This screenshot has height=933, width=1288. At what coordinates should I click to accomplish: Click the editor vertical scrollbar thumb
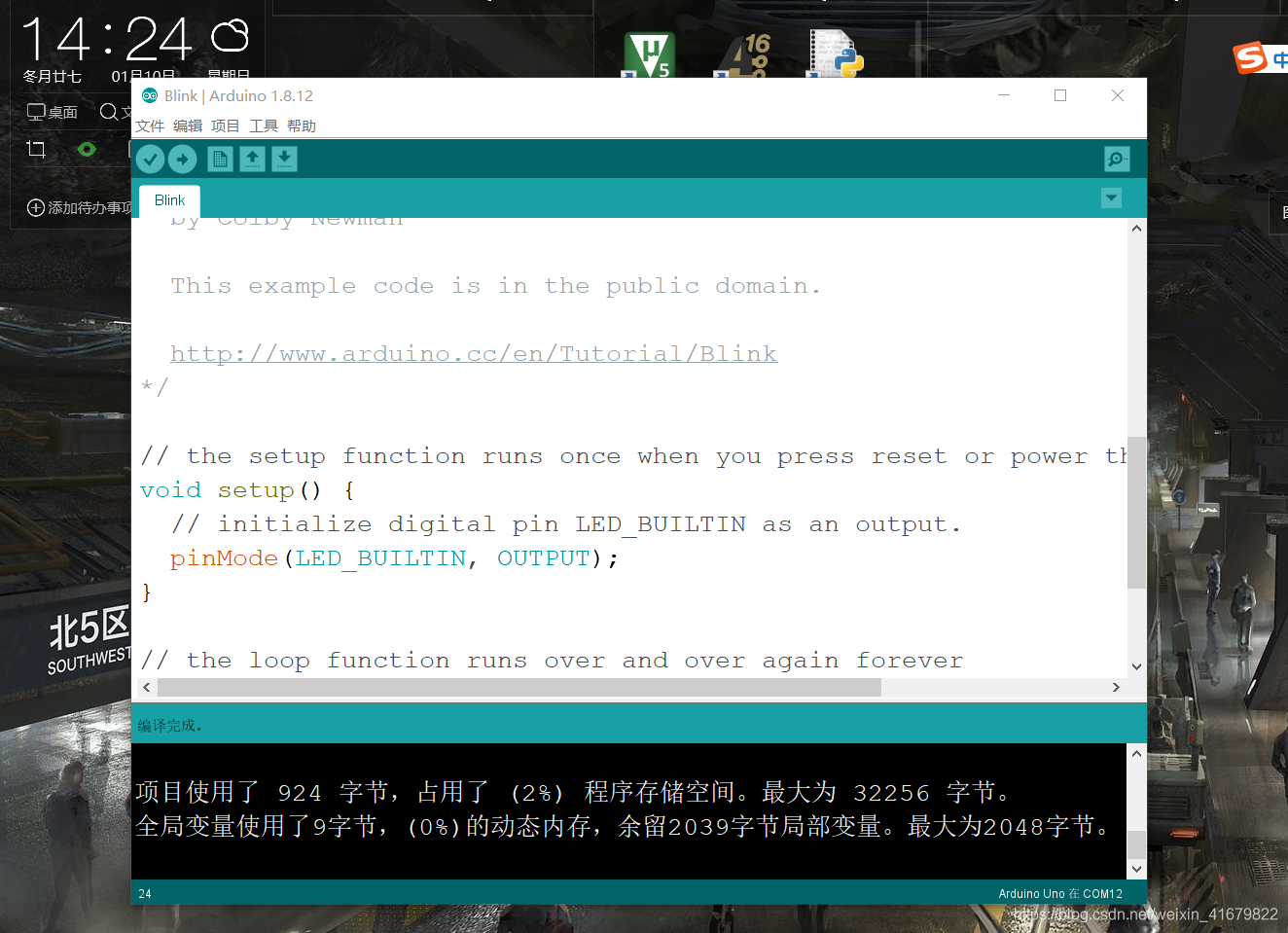pyautogui.click(x=1136, y=513)
